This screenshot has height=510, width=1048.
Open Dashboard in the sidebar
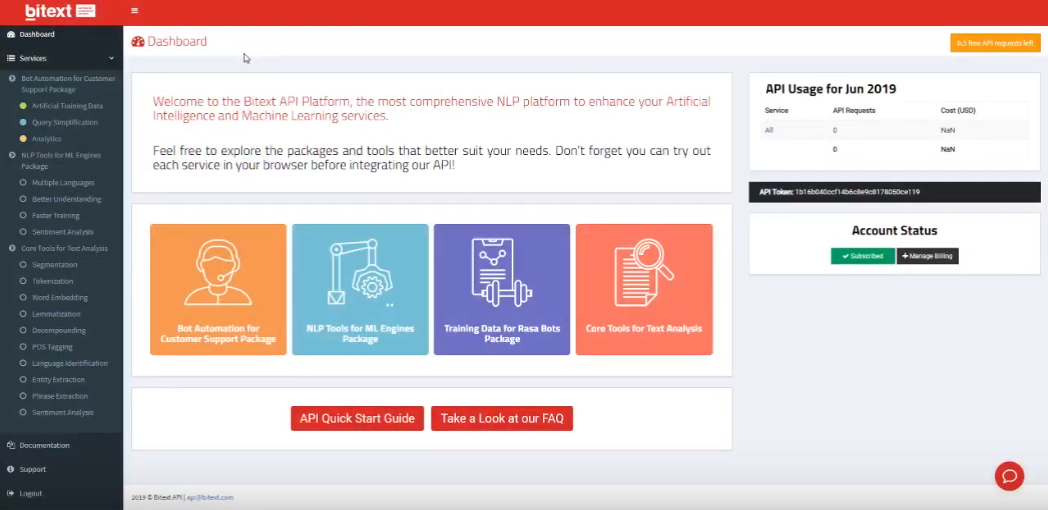(x=37, y=35)
